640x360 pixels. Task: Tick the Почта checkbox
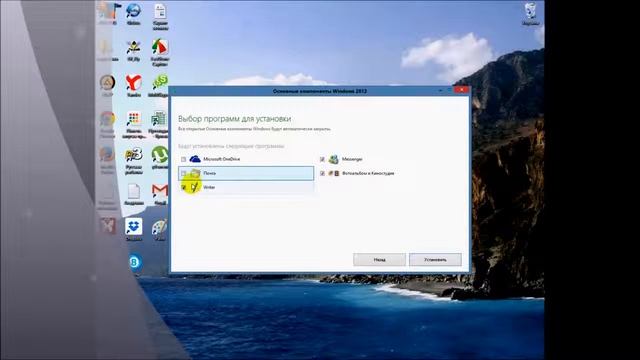click(x=183, y=173)
